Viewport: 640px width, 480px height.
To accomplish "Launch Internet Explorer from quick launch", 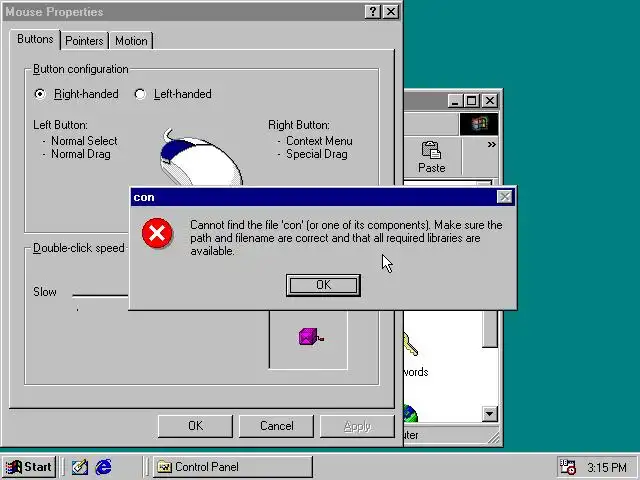I will pyautogui.click(x=104, y=467).
